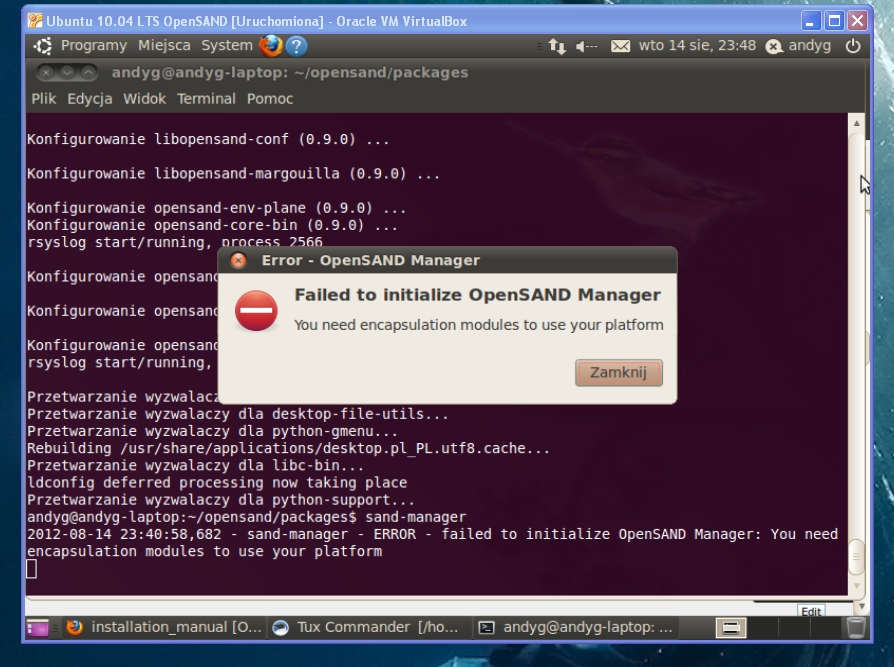The height and width of the screenshot is (667, 894).
Task: Minimize the VirtualBox window
Action: [810, 21]
